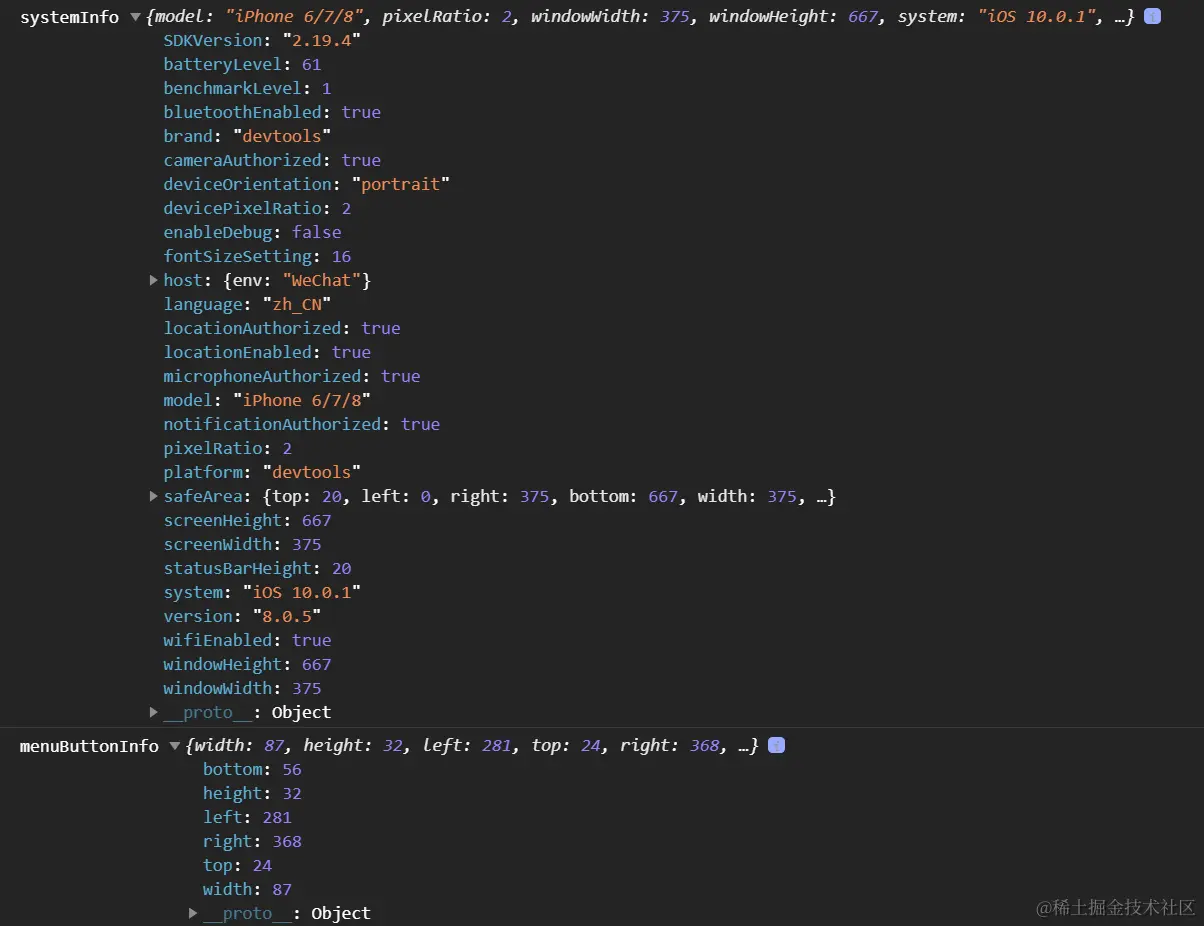Select the microphoneAuthorized: true line
Screen dimensions: 1204x926
click(292, 376)
